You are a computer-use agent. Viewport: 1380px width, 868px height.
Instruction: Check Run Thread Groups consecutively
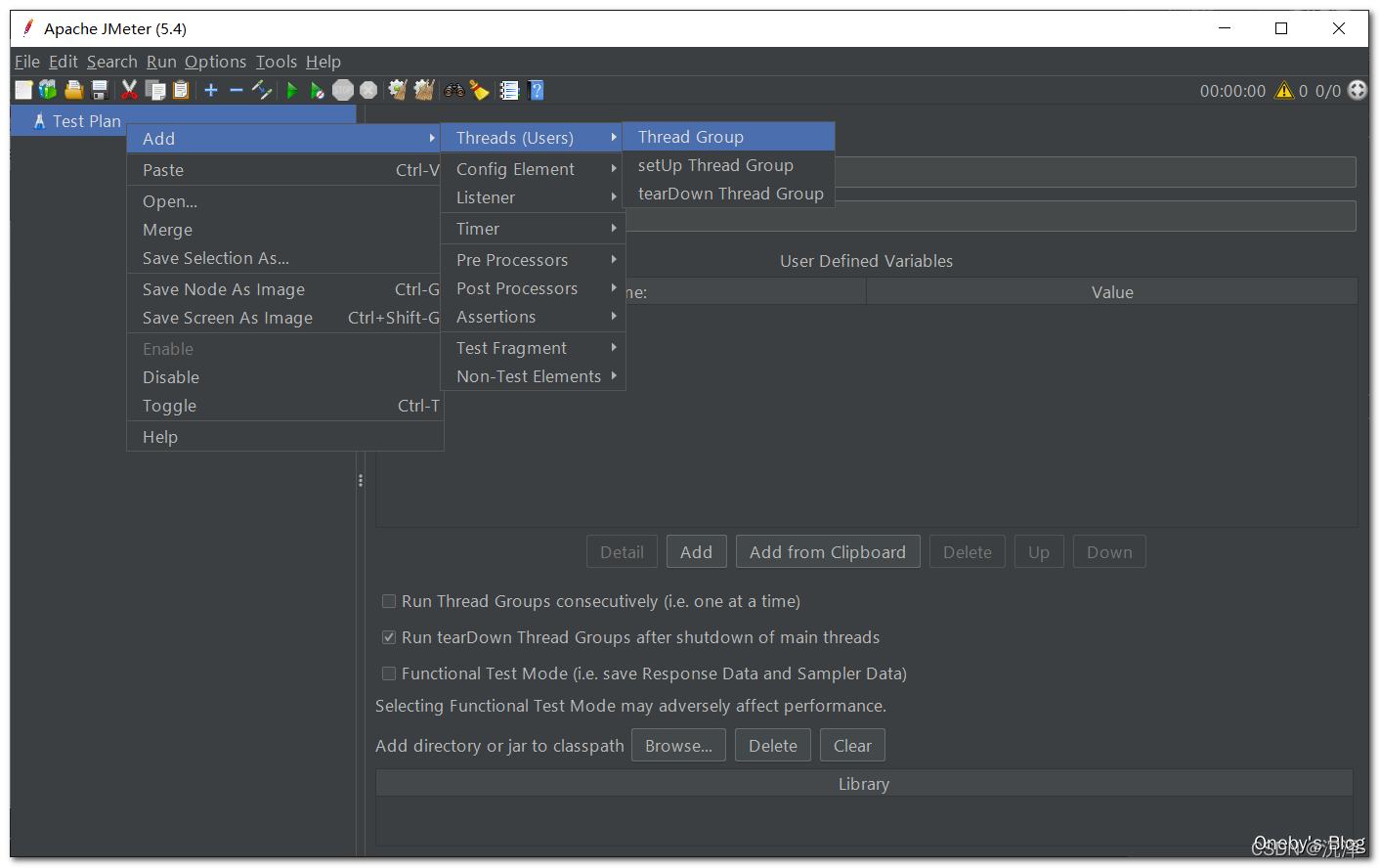389,601
